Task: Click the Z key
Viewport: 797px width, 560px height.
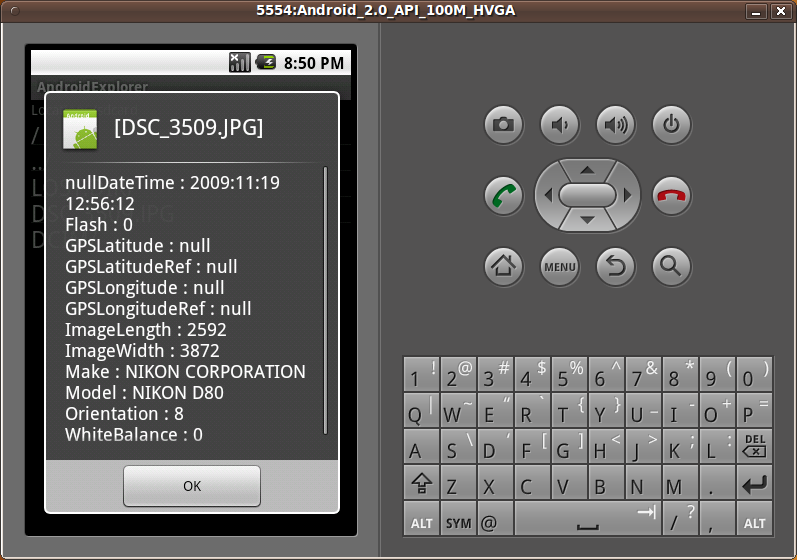Action: click(x=458, y=483)
